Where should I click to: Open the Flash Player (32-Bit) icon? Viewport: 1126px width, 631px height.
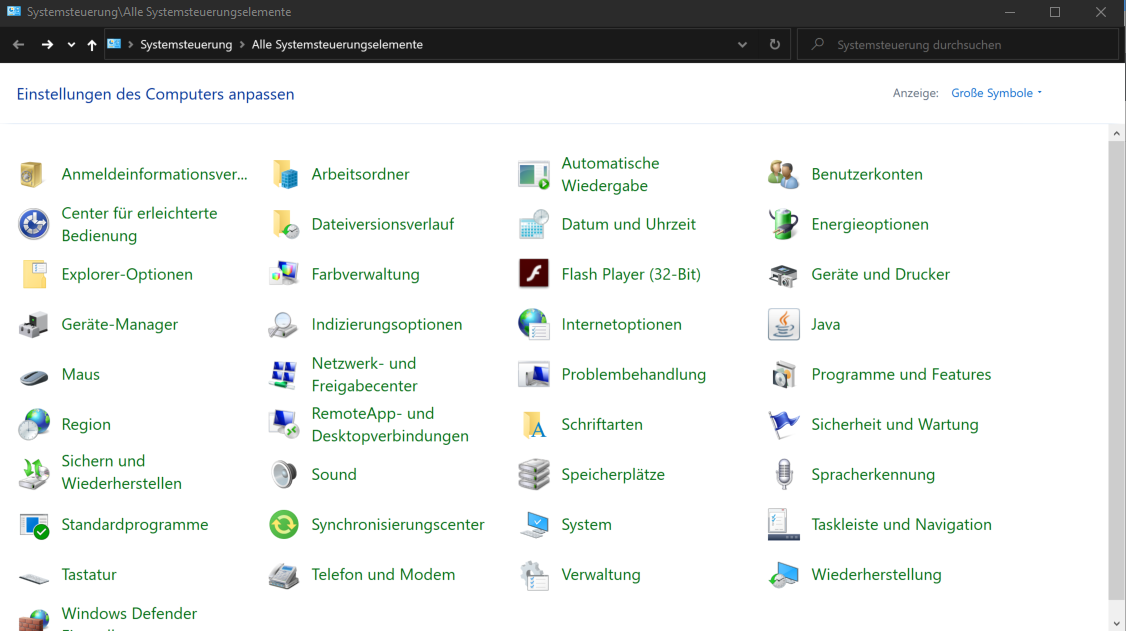pyautogui.click(x=534, y=274)
